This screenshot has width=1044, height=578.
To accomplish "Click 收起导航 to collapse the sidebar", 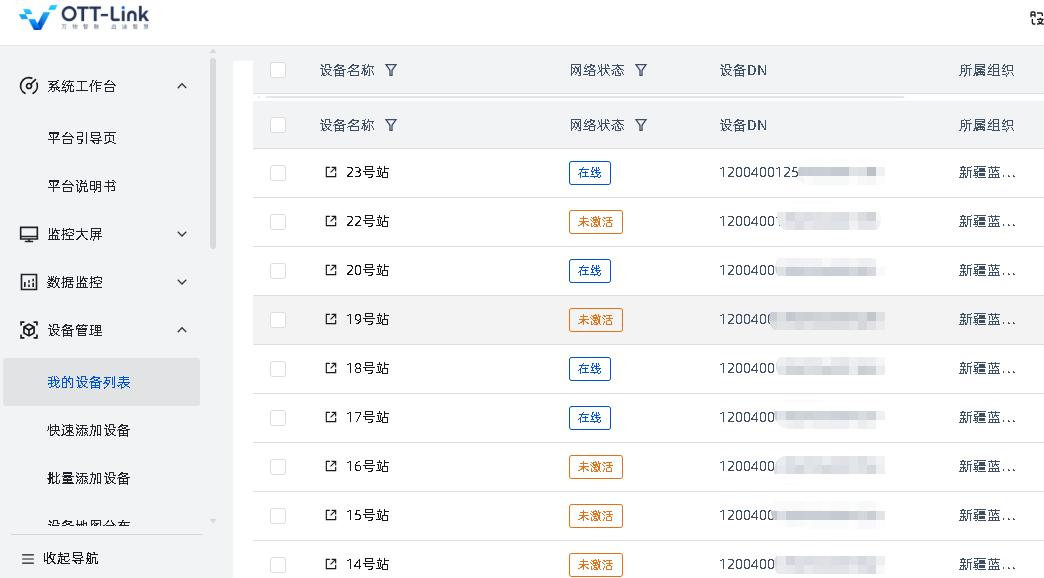I will (61, 558).
